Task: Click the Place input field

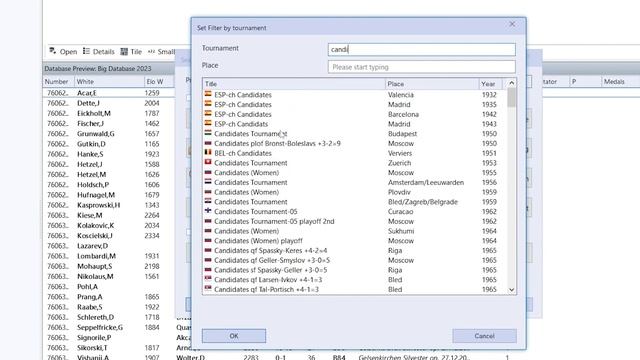Action: point(422,67)
